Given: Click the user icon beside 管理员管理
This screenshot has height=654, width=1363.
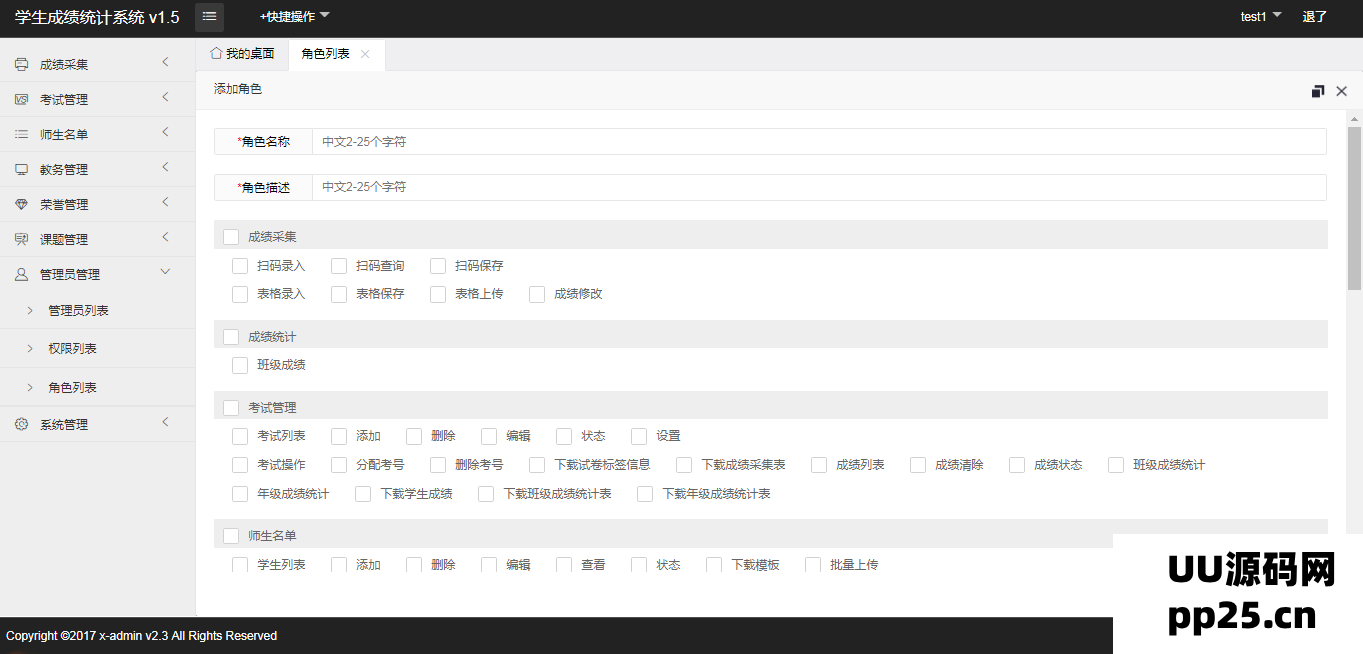Looking at the screenshot, I should pos(21,274).
